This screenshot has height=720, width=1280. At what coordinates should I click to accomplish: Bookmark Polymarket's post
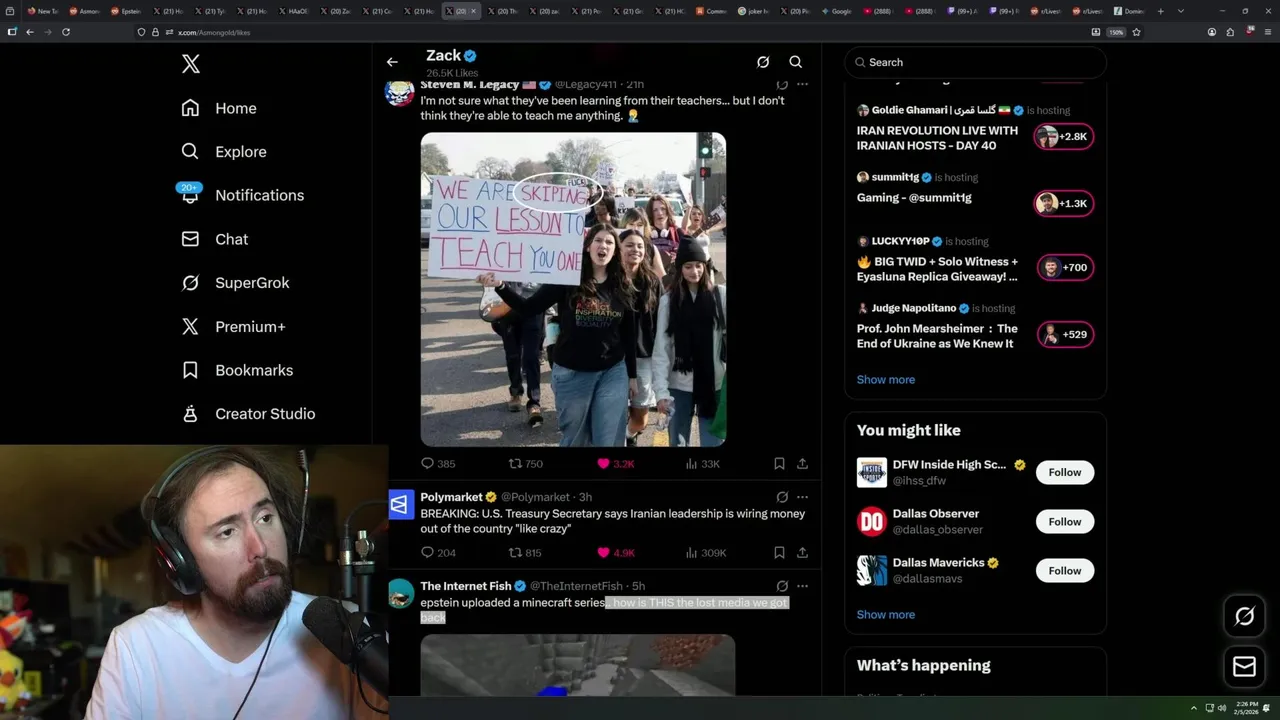coord(779,553)
